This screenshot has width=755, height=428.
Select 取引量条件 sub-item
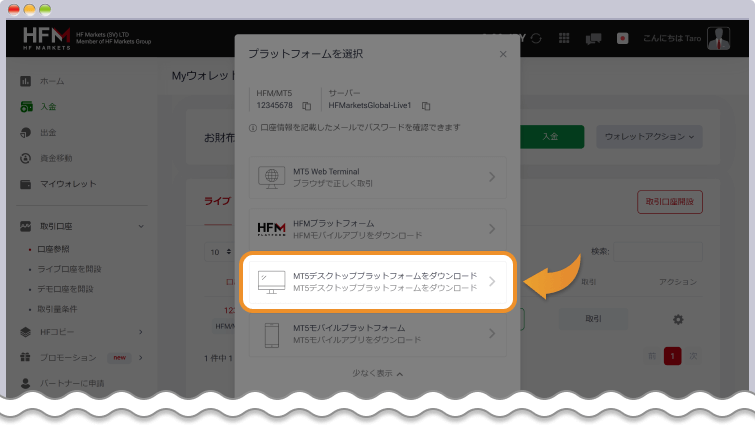(x=57, y=309)
